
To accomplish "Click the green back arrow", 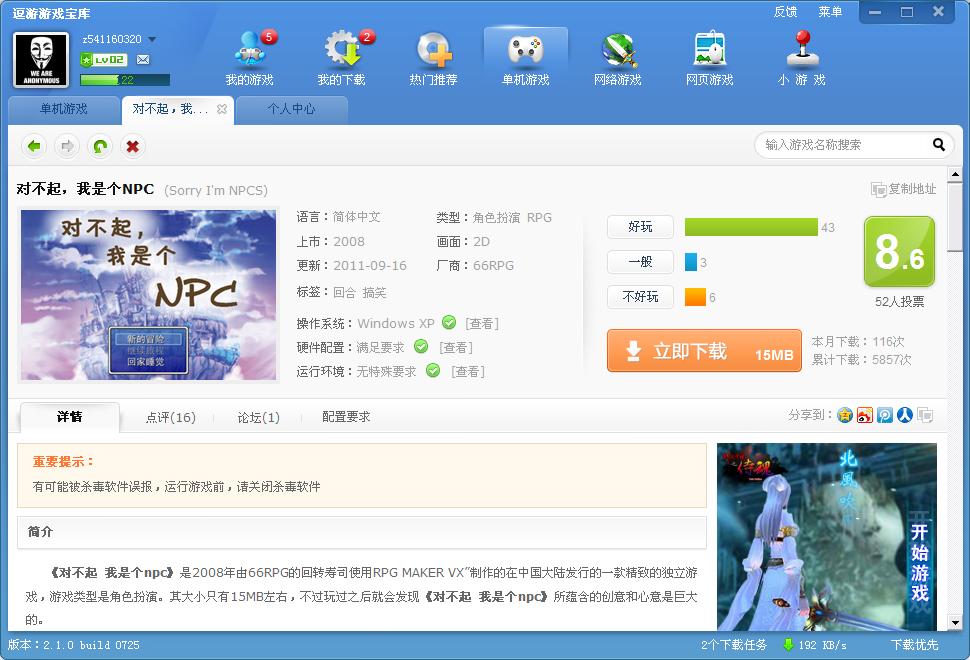I will [34, 146].
